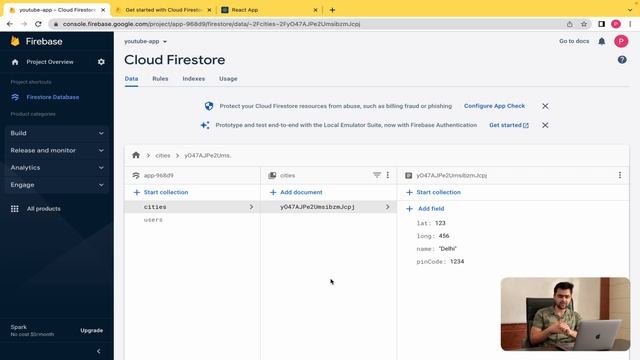Bookmark this page with the star icon
This screenshot has height=360, width=640.
(584, 24)
